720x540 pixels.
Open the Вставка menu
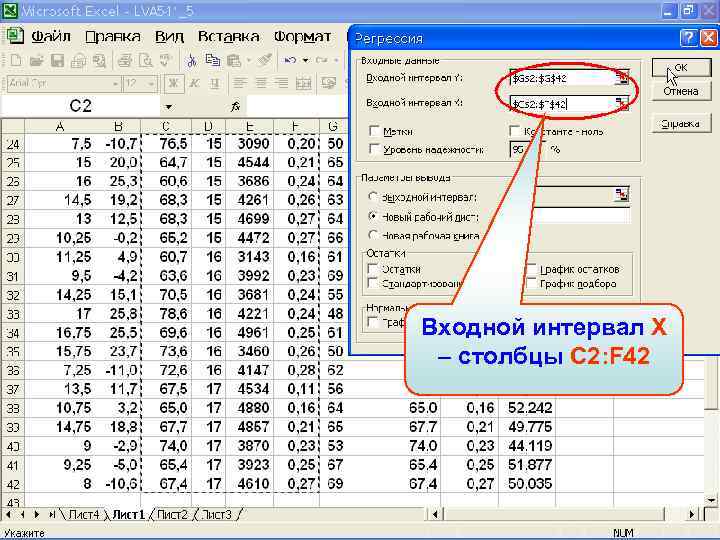pos(228,36)
